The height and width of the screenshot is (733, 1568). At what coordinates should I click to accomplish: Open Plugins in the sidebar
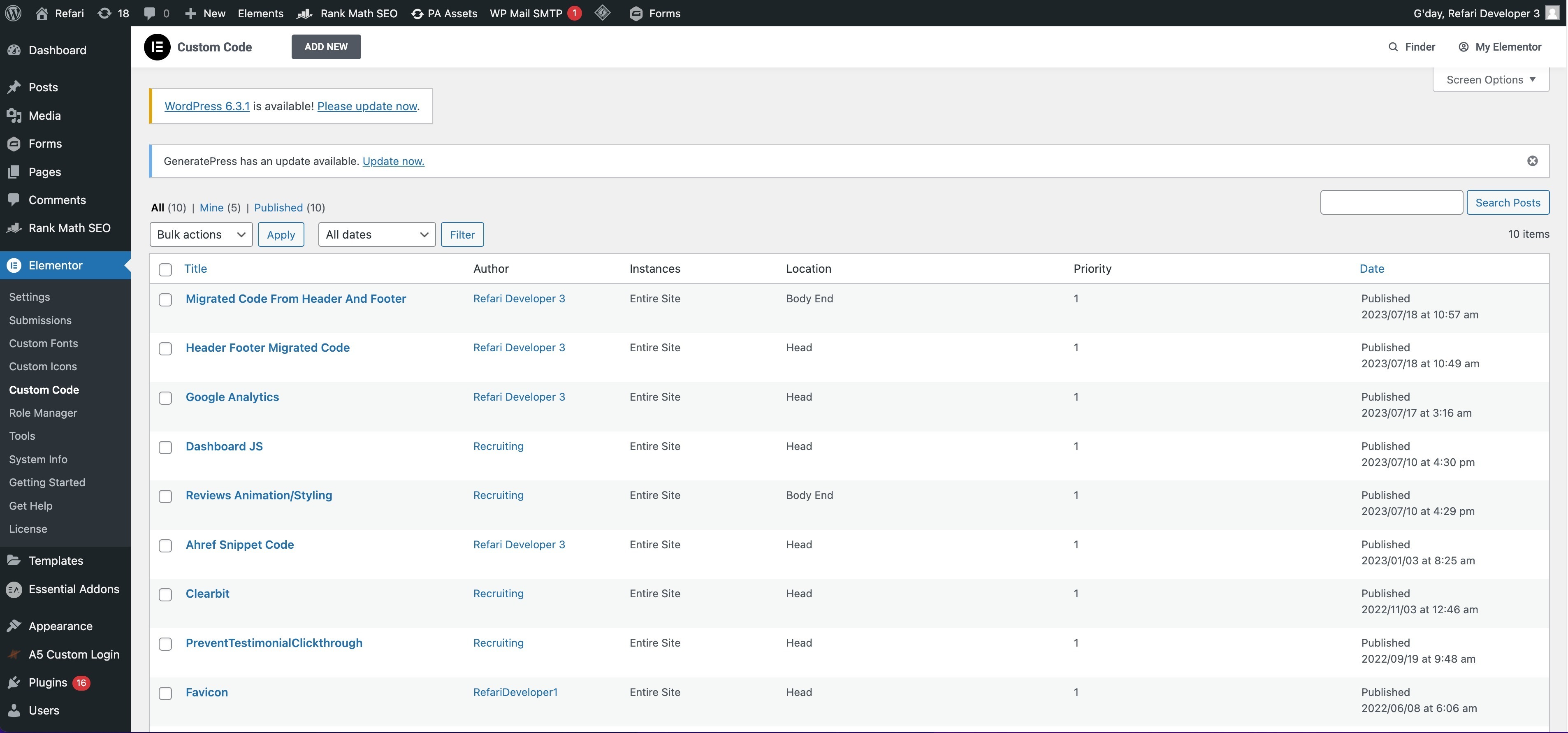coord(47,682)
